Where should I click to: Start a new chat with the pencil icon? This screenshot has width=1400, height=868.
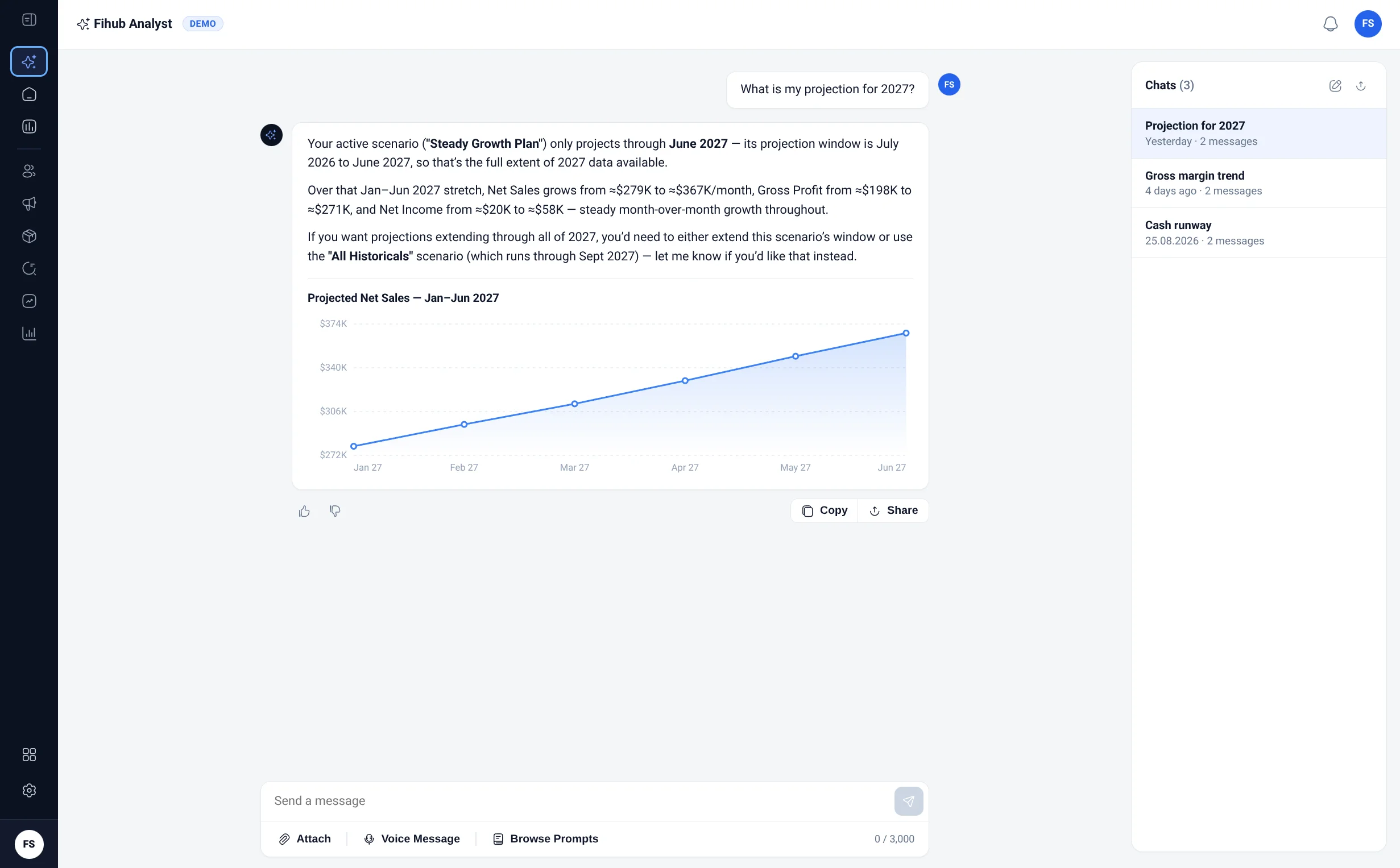[1335, 85]
